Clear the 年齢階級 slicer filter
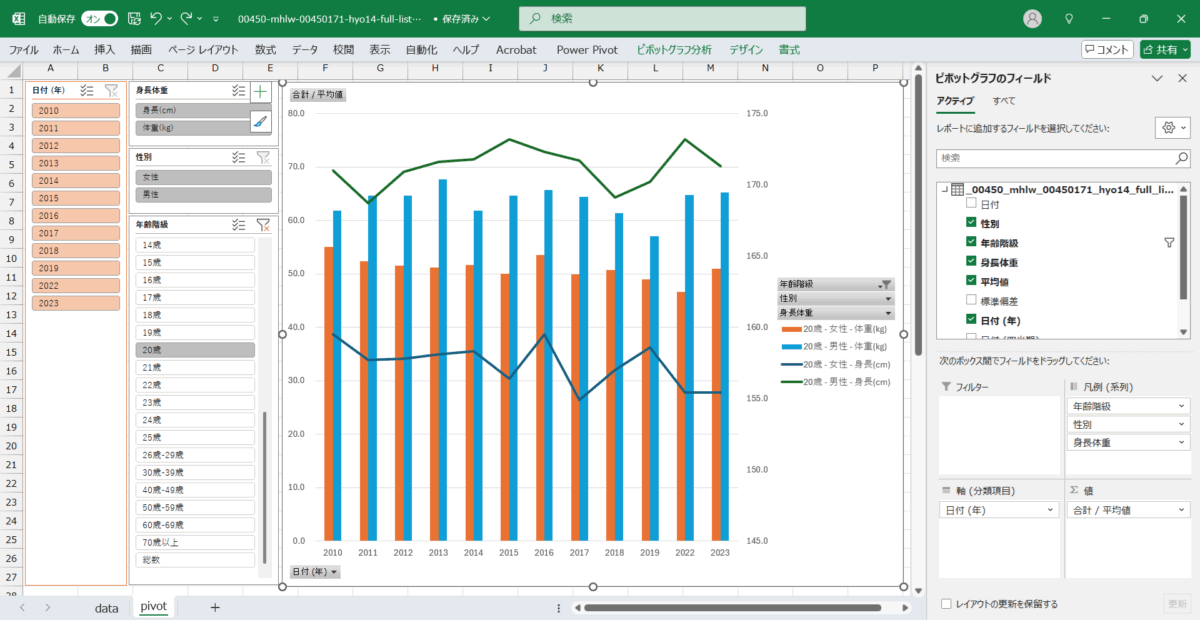1200x620 pixels. [x=263, y=225]
